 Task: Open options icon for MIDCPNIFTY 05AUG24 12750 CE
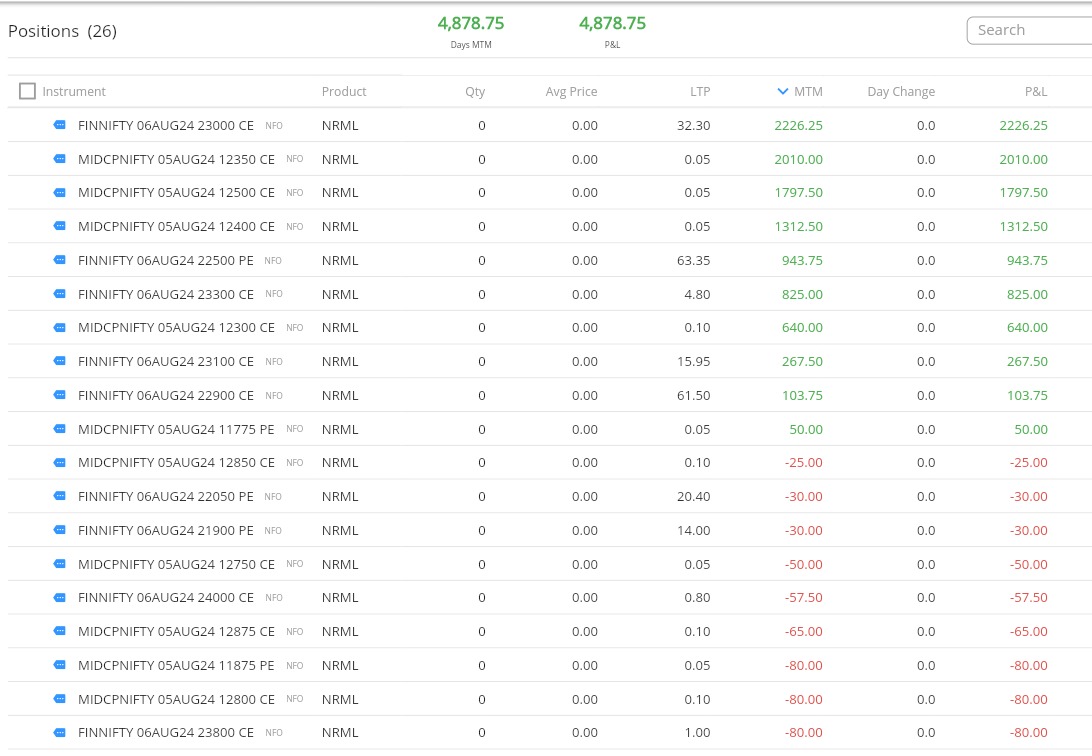[x=60, y=565]
